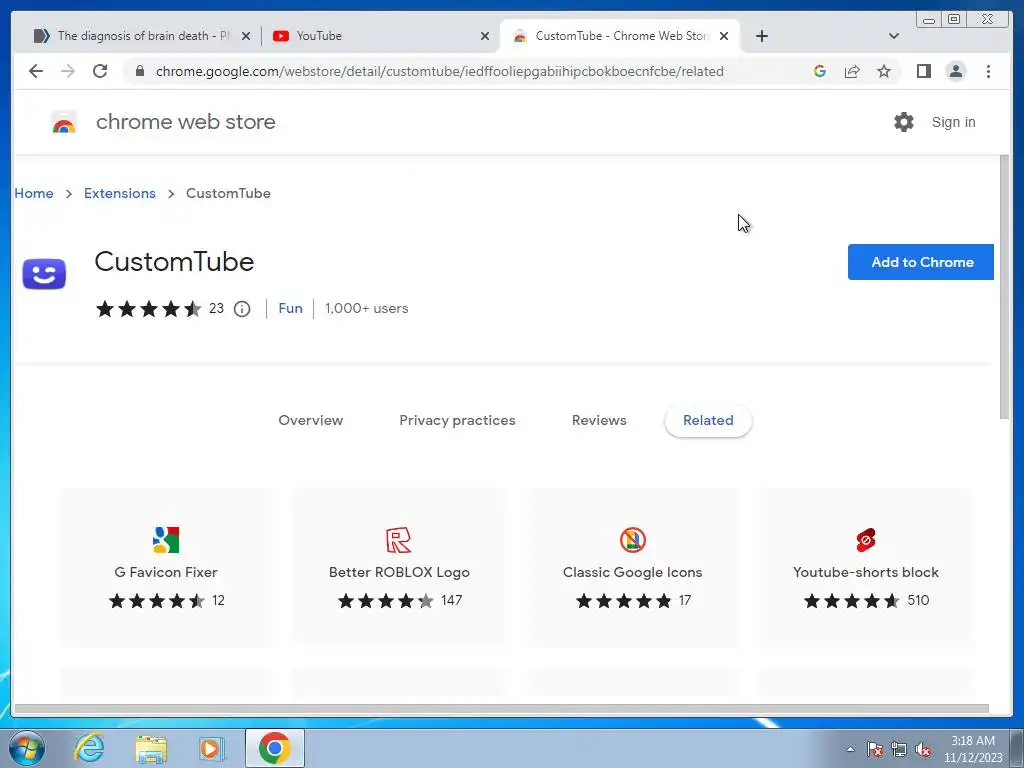The height and width of the screenshot is (768, 1024).
Task: Open the Classic Google Icons icon
Action: [632, 540]
